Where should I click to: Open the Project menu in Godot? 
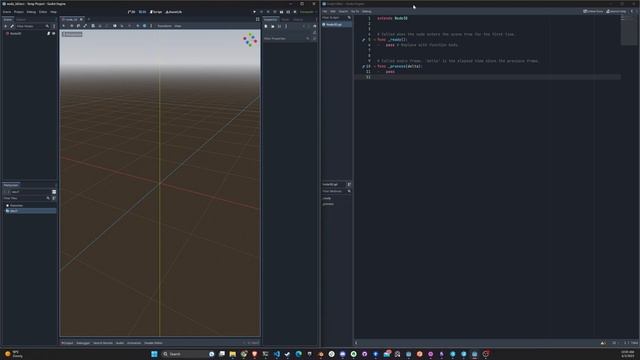click(19, 12)
